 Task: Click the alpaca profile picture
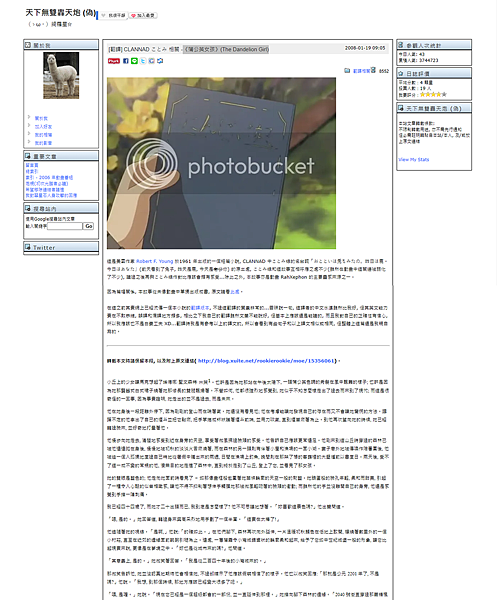61,75
